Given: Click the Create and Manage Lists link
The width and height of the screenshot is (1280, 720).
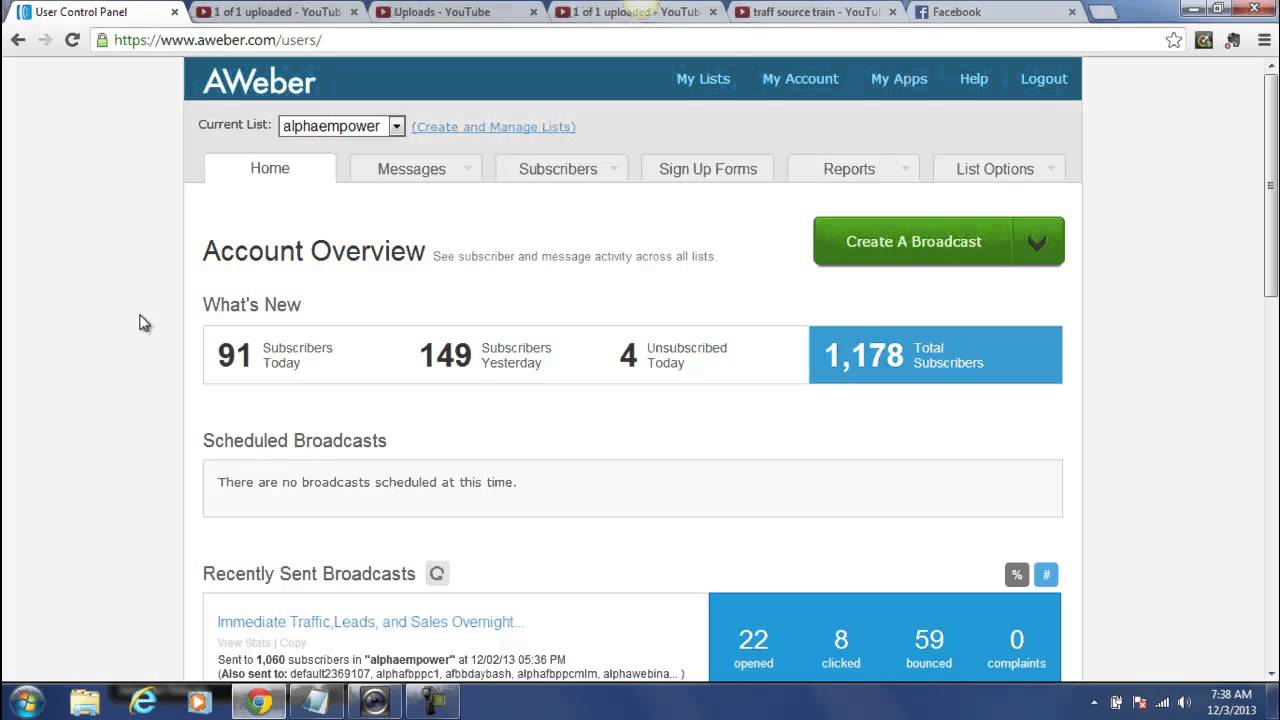Looking at the screenshot, I should coord(493,127).
